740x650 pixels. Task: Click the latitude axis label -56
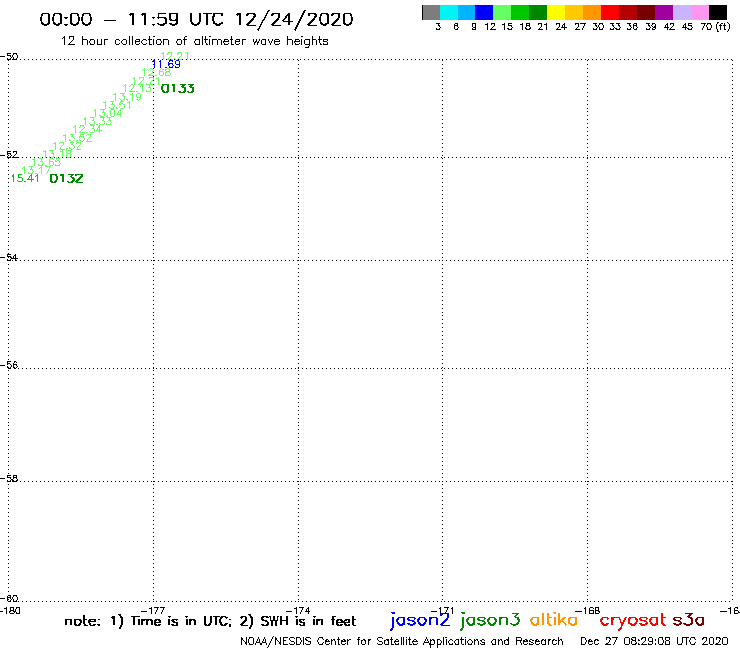pos(9,365)
